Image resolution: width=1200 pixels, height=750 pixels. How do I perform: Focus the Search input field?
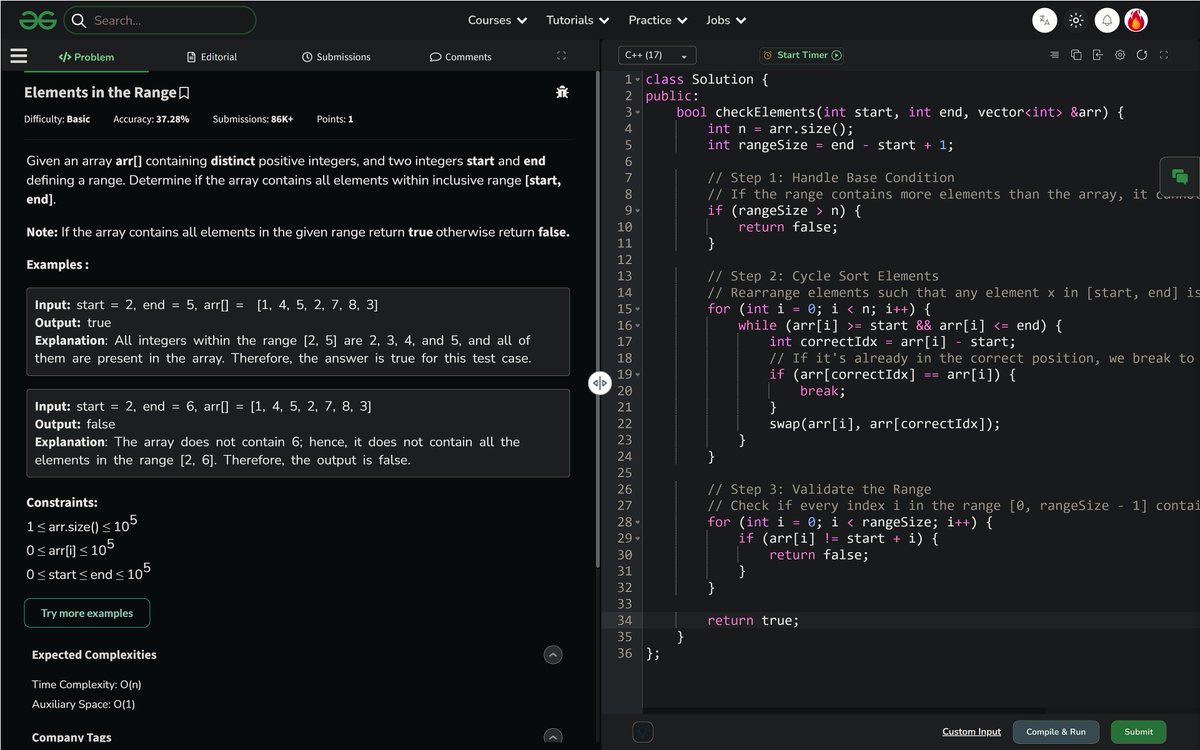[160, 20]
